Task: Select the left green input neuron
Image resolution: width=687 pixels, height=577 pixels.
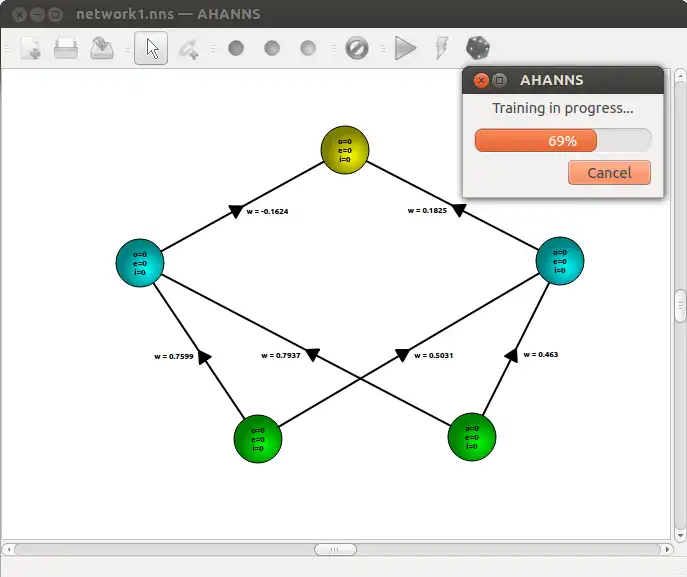Action: pos(258,439)
